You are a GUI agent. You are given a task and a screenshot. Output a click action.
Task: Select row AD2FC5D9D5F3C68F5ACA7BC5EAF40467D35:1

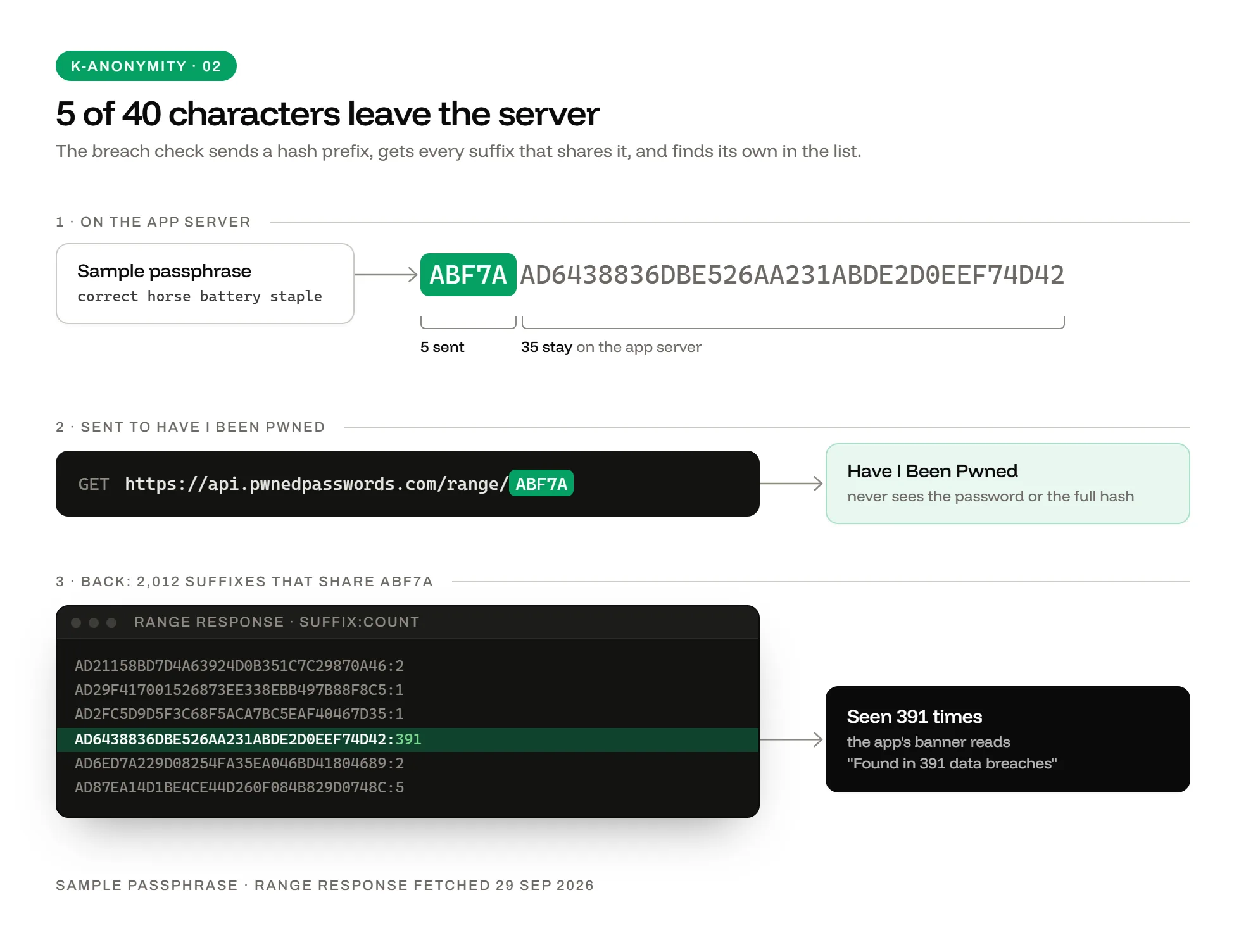click(408, 714)
